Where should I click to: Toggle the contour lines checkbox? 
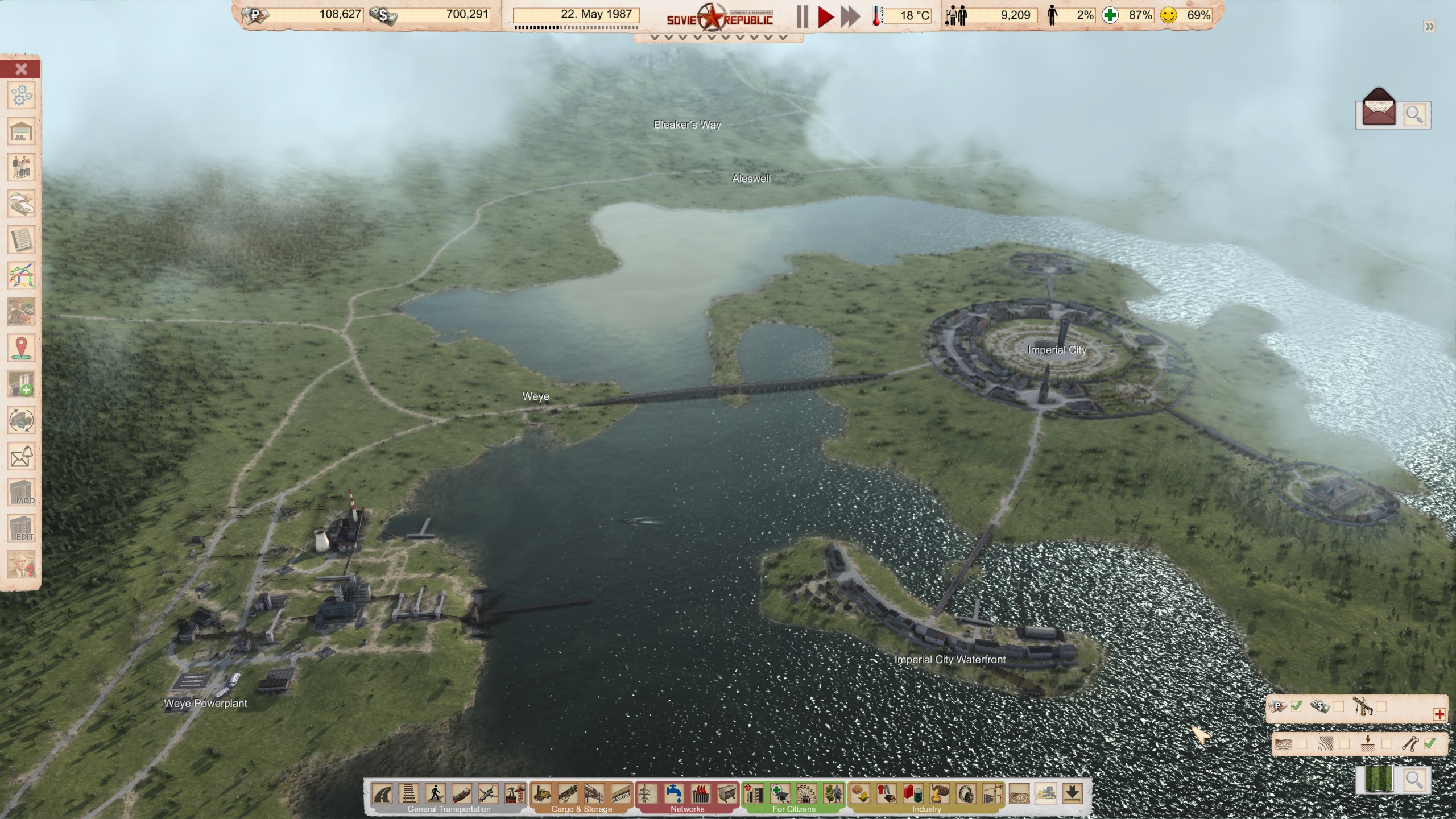click(1344, 744)
